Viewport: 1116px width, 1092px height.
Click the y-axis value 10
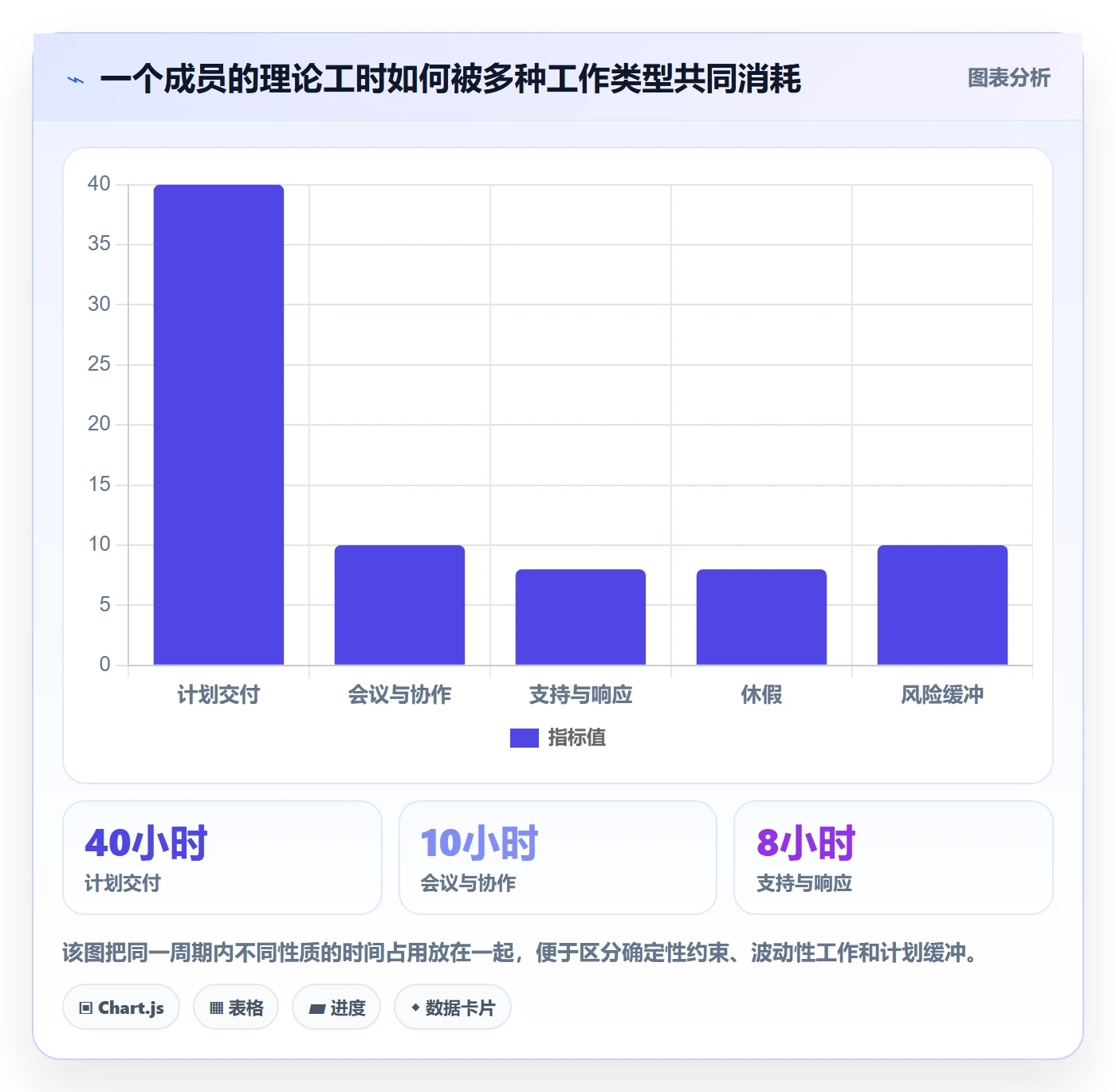coord(99,544)
